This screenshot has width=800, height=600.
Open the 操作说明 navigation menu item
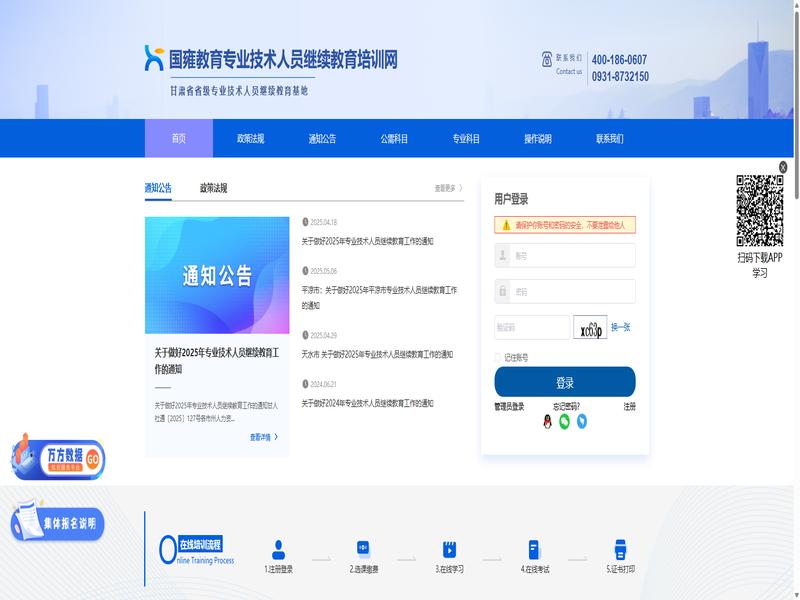click(x=538, y=139)
